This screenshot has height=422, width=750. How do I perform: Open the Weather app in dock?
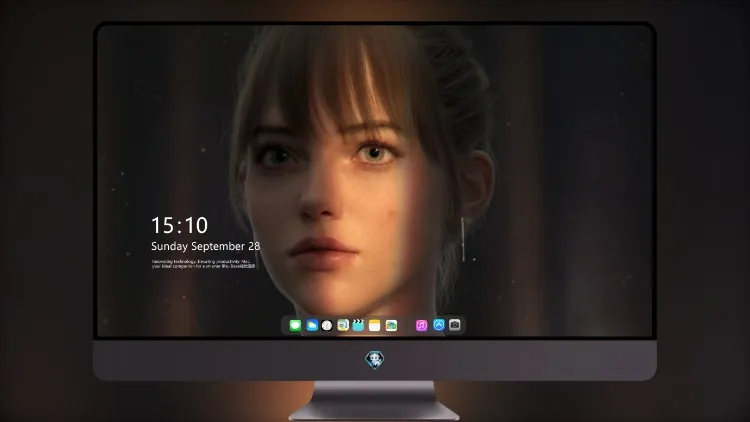coord(312,325)
